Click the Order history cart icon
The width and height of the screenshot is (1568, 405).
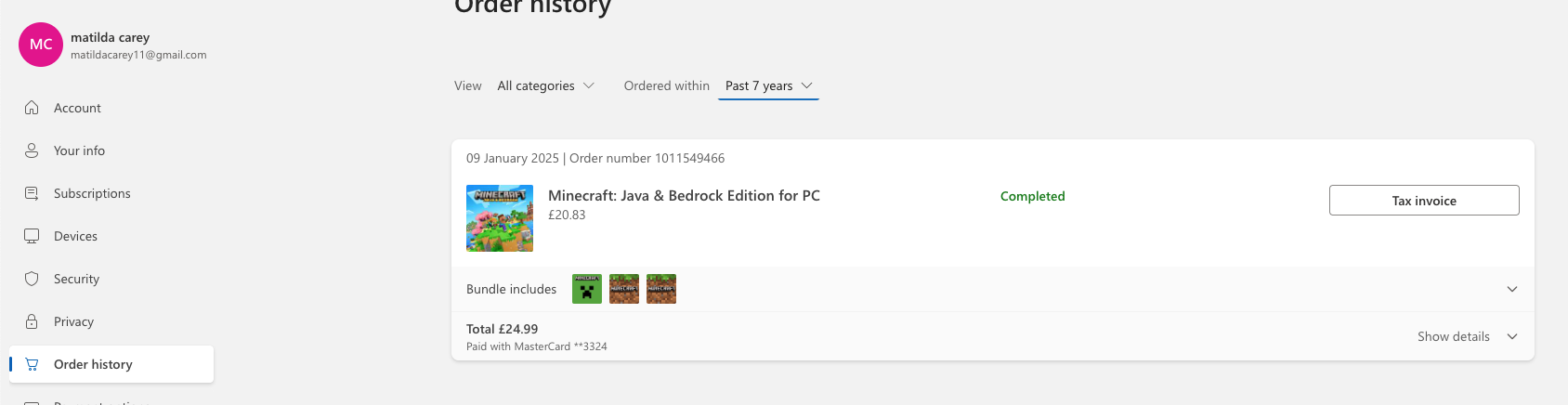[32, 364]
